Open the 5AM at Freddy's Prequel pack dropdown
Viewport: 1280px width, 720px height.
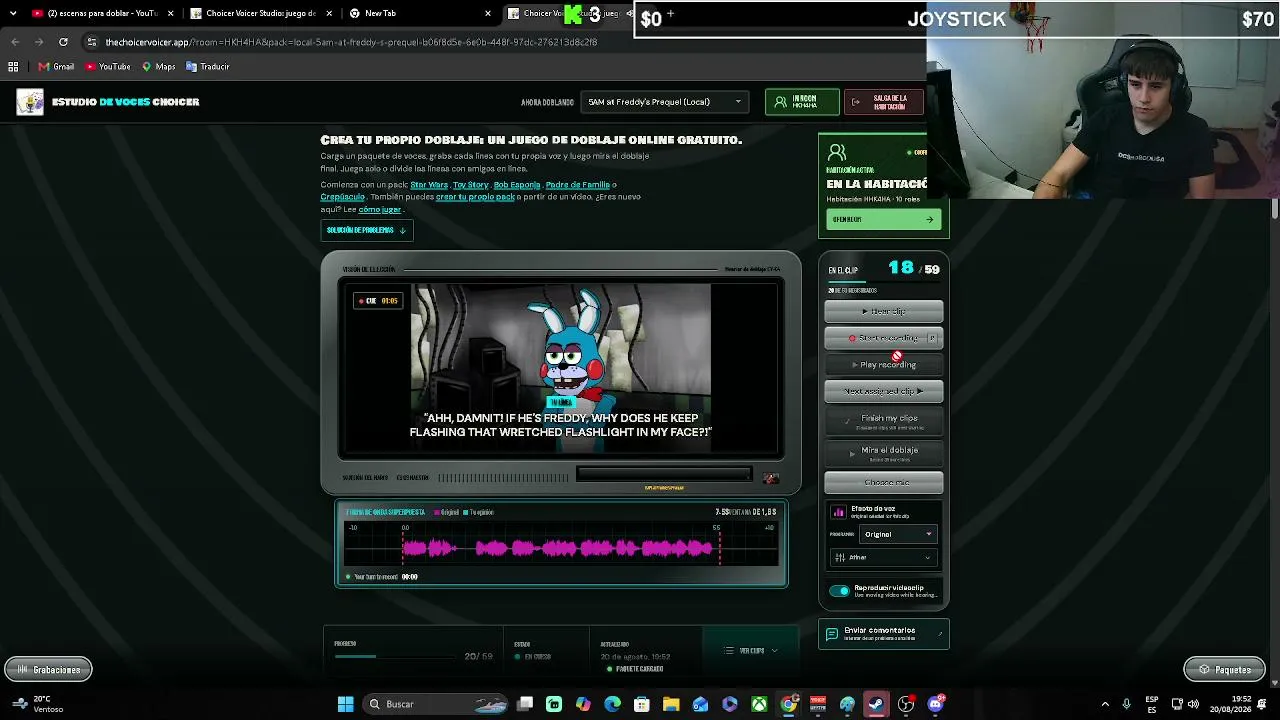pos(664,102)
